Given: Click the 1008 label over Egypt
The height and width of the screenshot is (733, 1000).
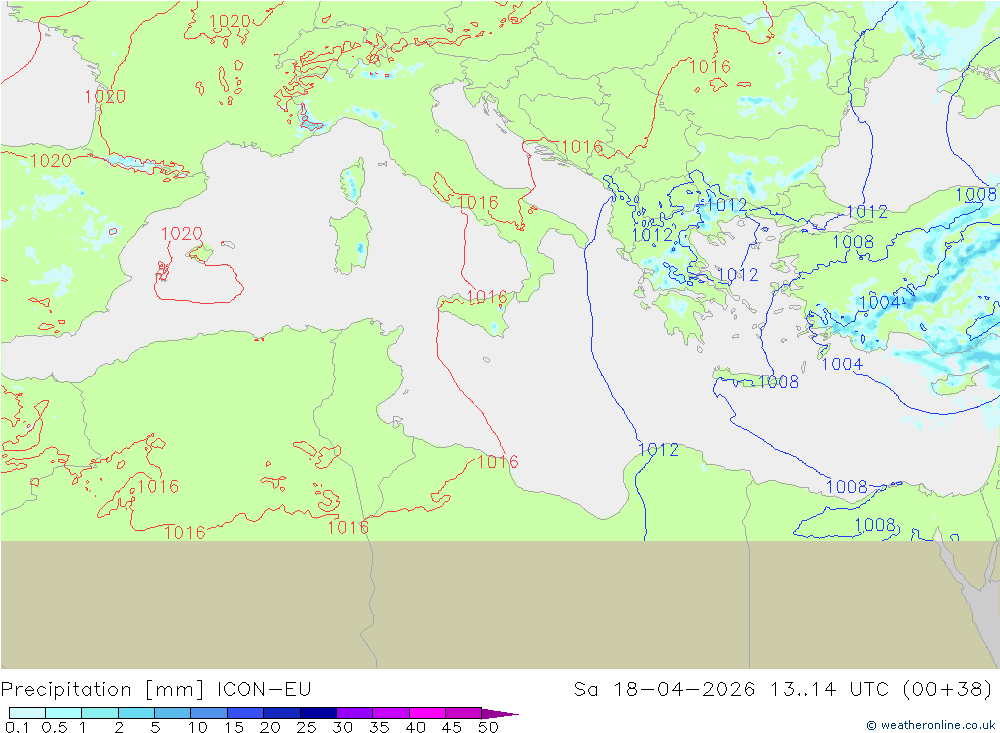Looking at the screenshot, I should tap(875, 525).
